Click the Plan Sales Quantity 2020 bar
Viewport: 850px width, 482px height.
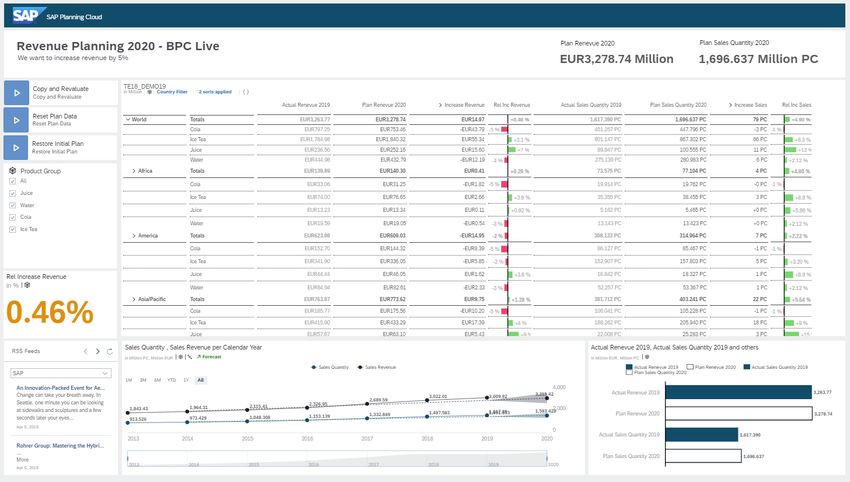(703, 456)
